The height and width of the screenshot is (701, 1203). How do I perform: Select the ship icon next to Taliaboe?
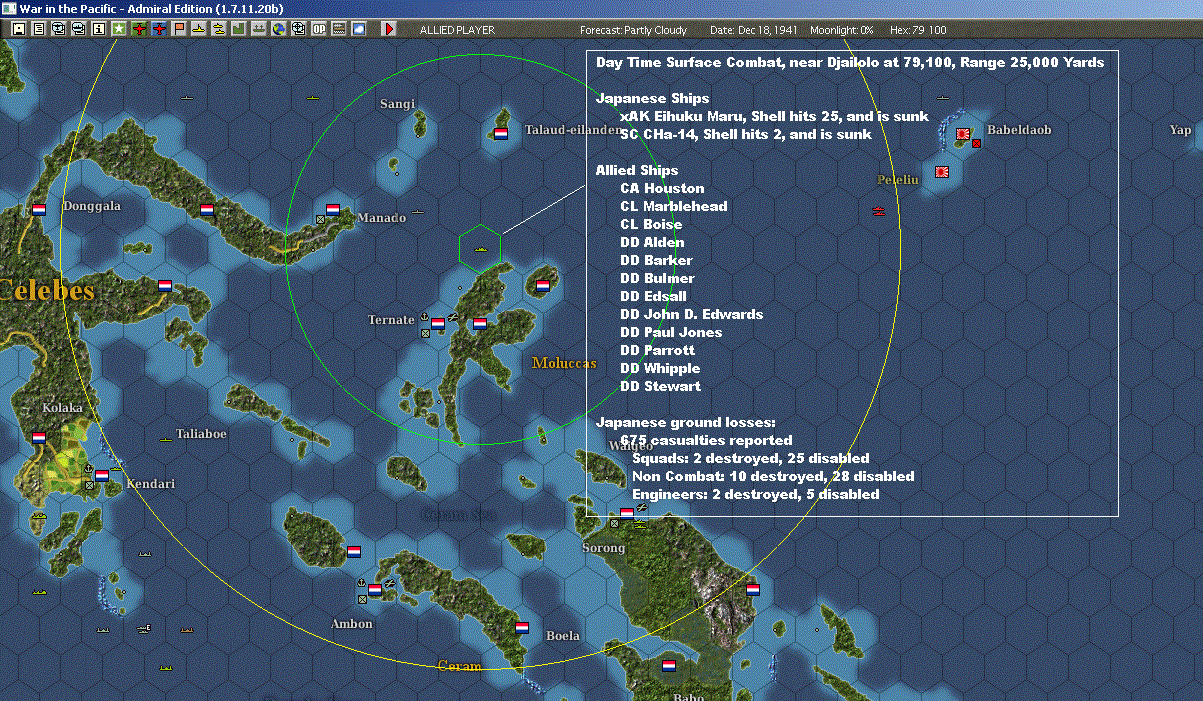point(166,439)
